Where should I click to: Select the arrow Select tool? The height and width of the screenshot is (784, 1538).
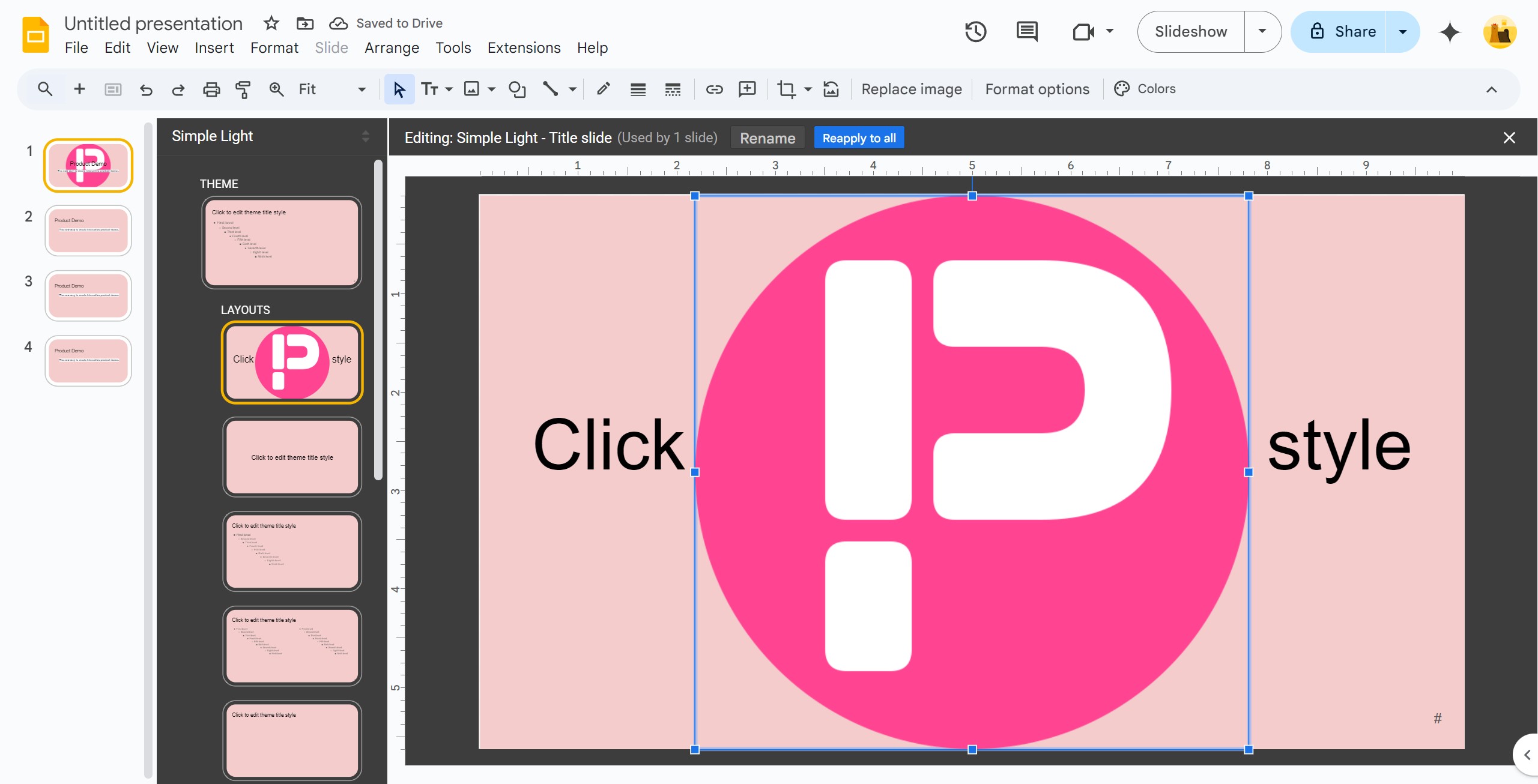[399, 89]
